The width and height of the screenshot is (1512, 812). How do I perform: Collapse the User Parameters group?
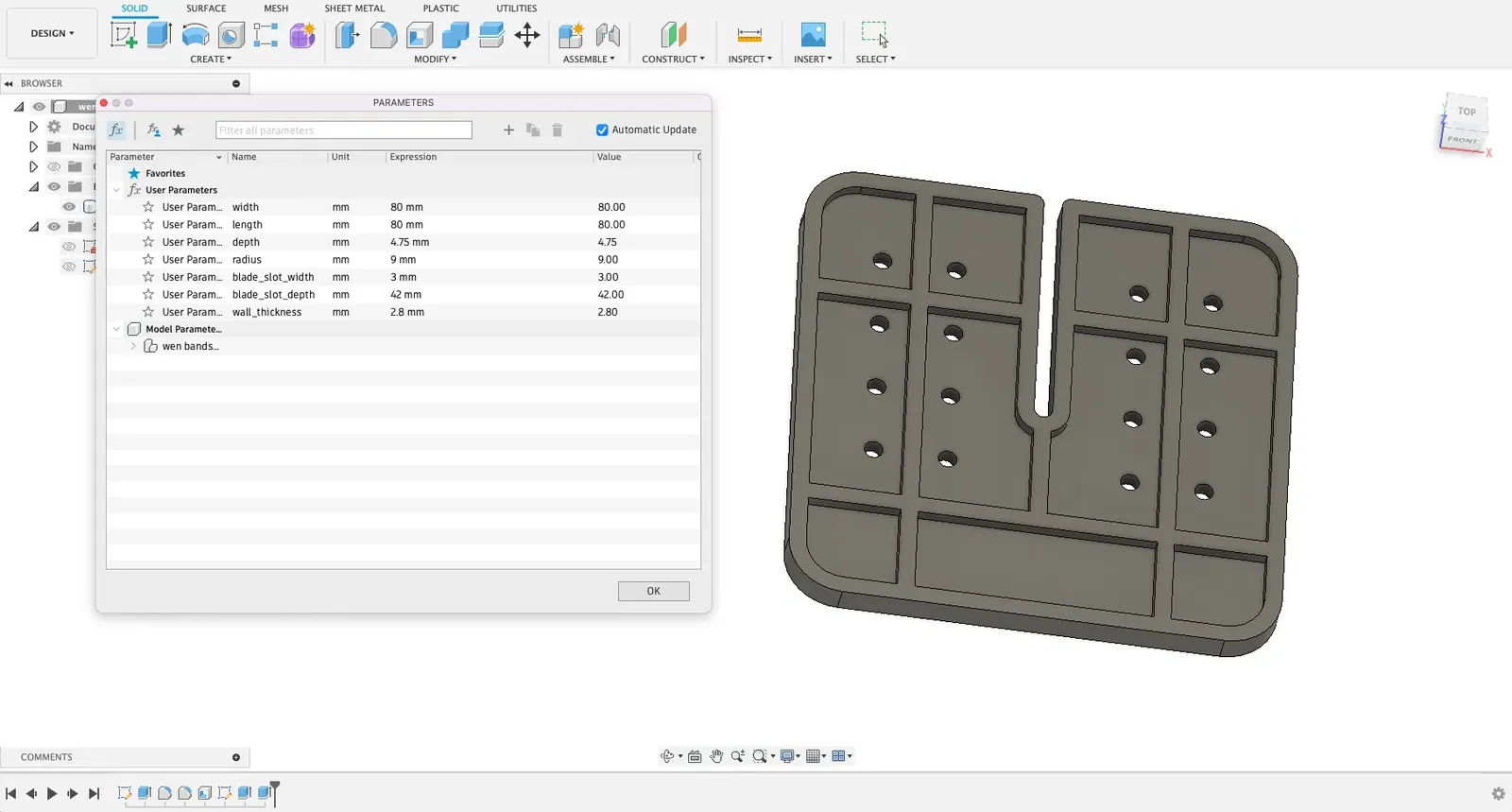click(116, 190)
